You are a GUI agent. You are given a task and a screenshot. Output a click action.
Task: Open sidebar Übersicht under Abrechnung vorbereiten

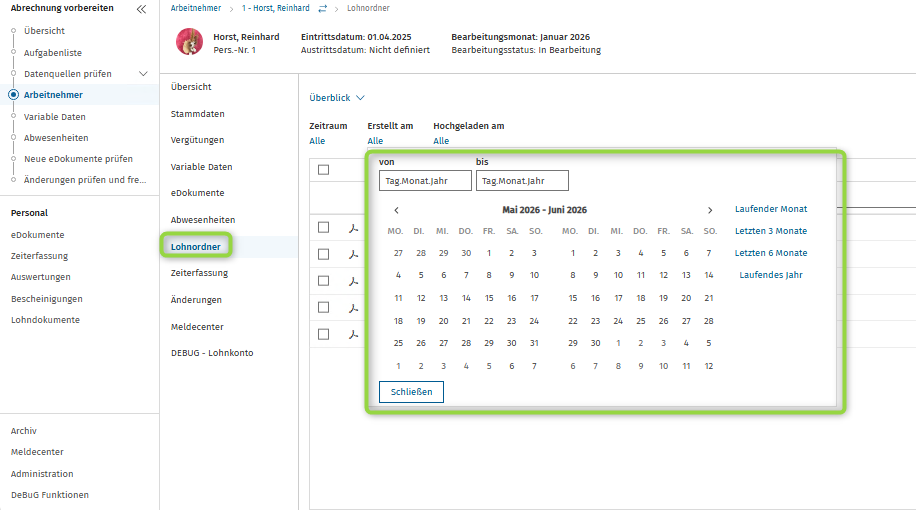click(44, 31)
